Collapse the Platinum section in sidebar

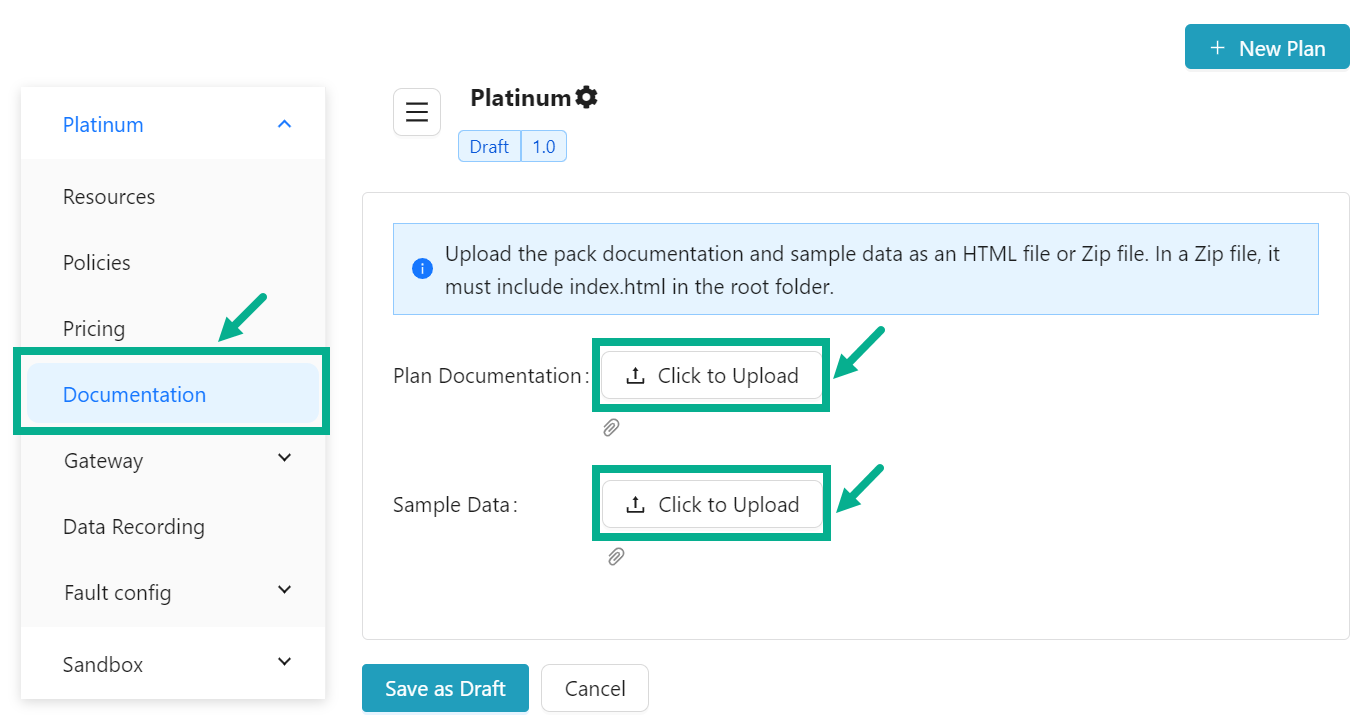pos(283,123)
